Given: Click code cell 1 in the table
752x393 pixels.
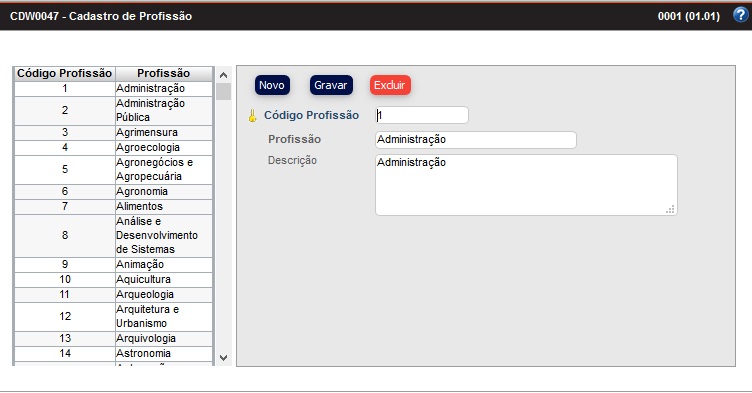Looking at the screenshot, I should (x=65, y=88).
